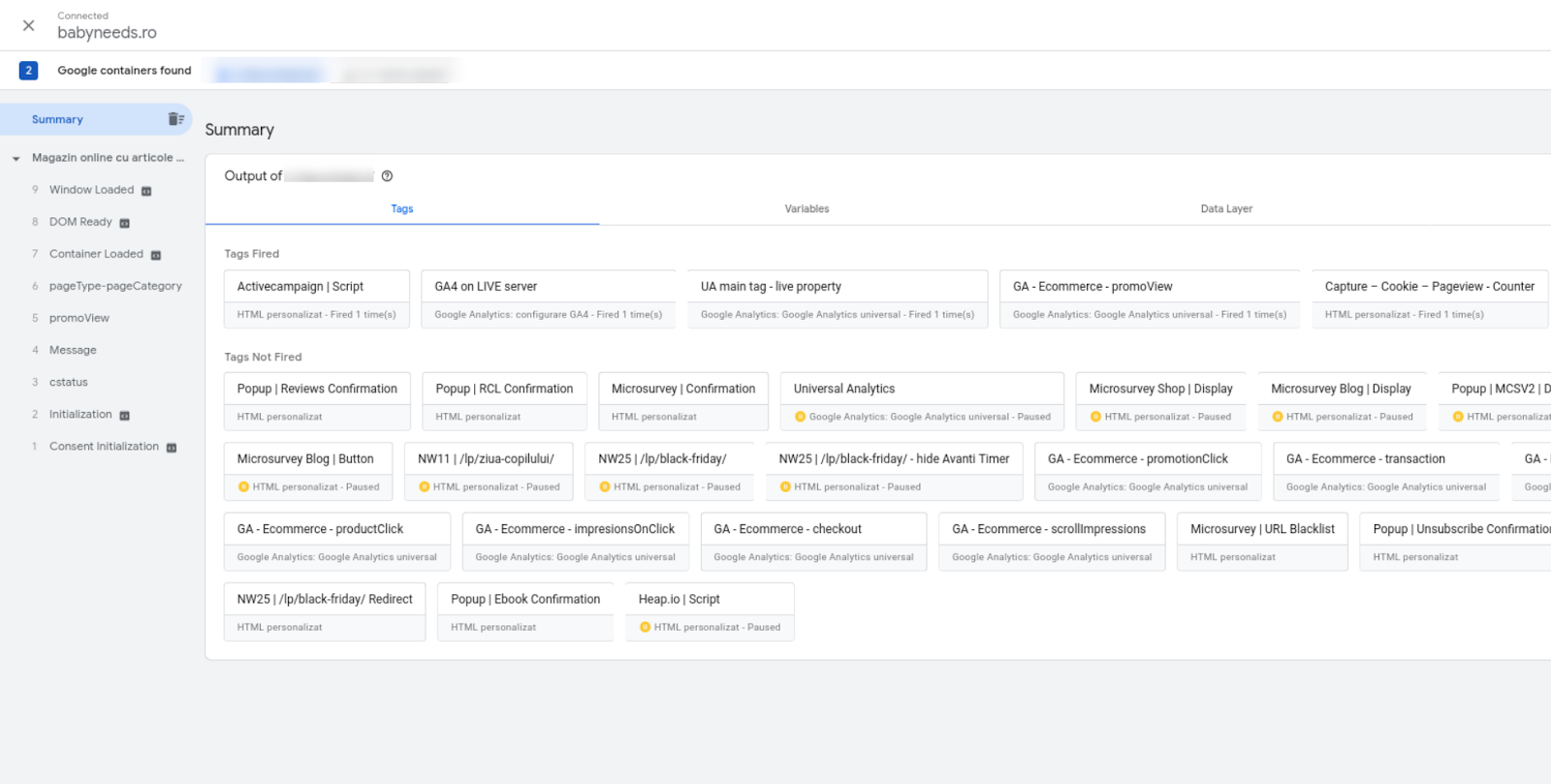Open the GA - Ecommerce - checkout card
The image size is (1551, 784).
pos(813,543)
